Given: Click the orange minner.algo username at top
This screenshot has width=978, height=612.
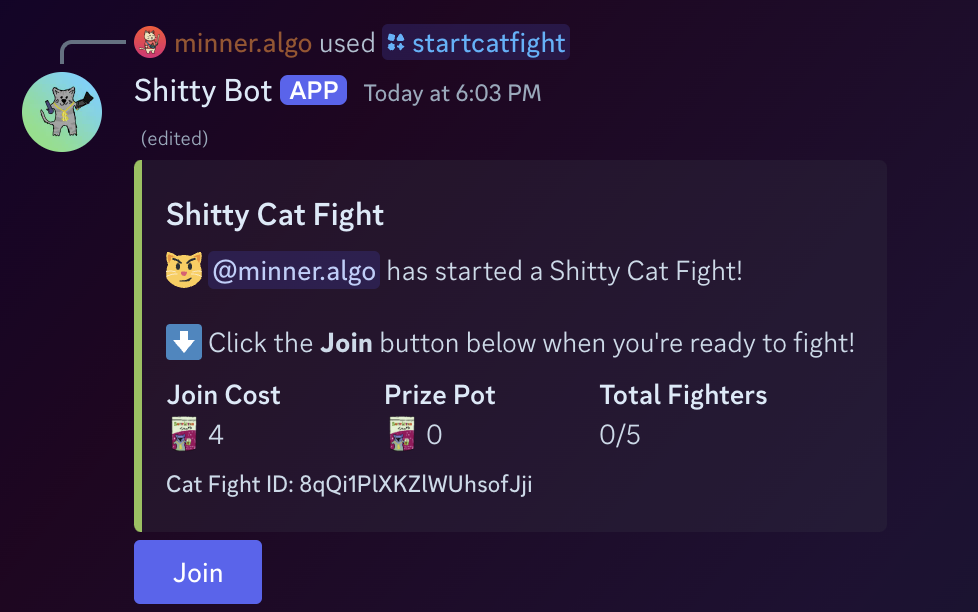Looking at the screenshot, I should tap(243, 43).
